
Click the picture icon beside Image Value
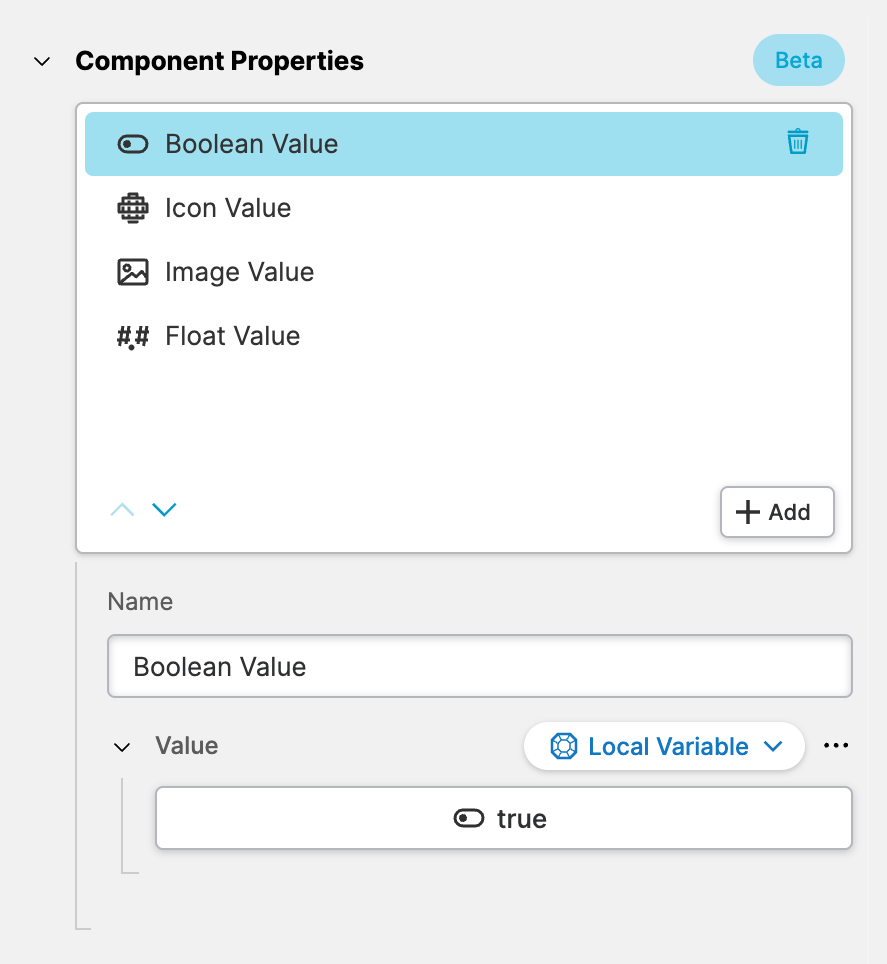[133, 272]
